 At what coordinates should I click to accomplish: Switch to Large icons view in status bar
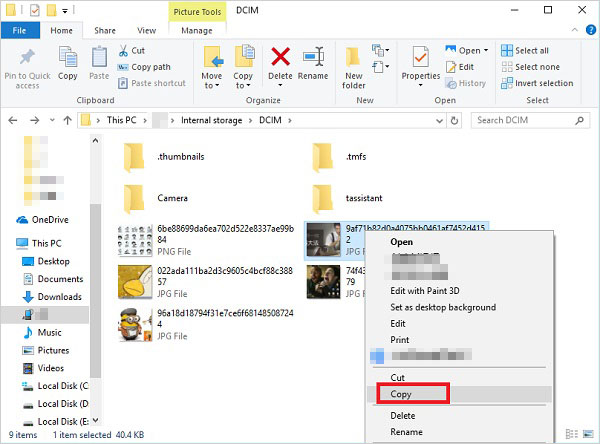pos(588,434)
